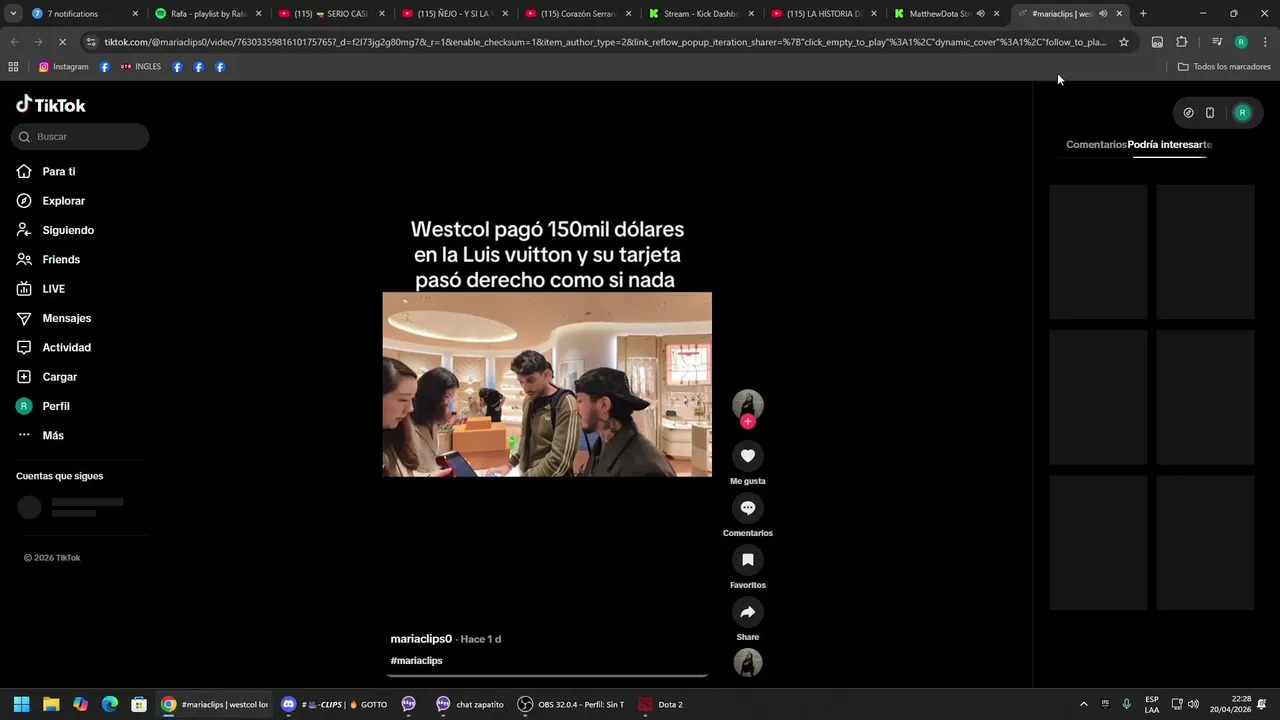Open Microsoft Edge from the taskbar
The width and height of the screenshot is (1280, 720).
[x=110, y=705]
